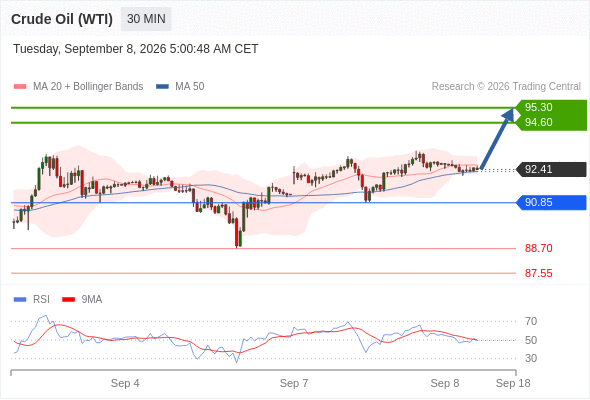Click the green 95.30 resistance price tag

pyautogui.click(x=550, y=107)
